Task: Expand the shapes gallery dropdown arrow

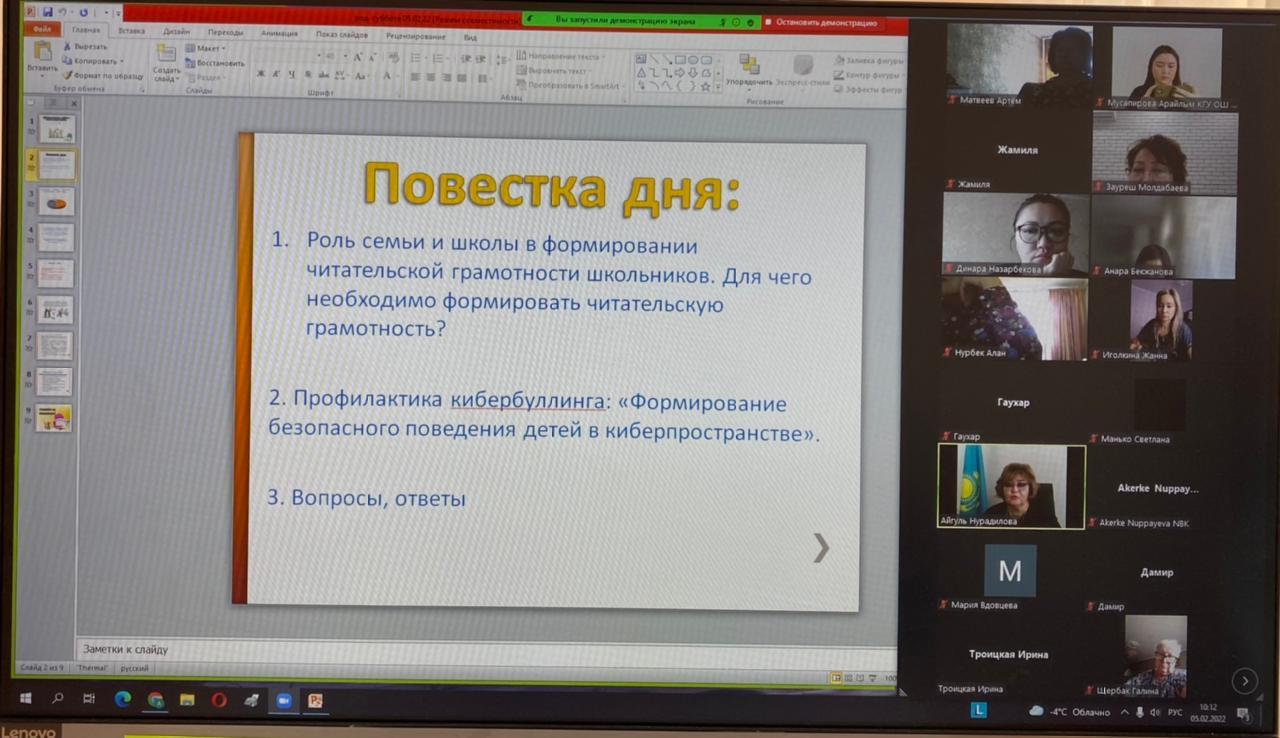Action: (x=718, y=87)
